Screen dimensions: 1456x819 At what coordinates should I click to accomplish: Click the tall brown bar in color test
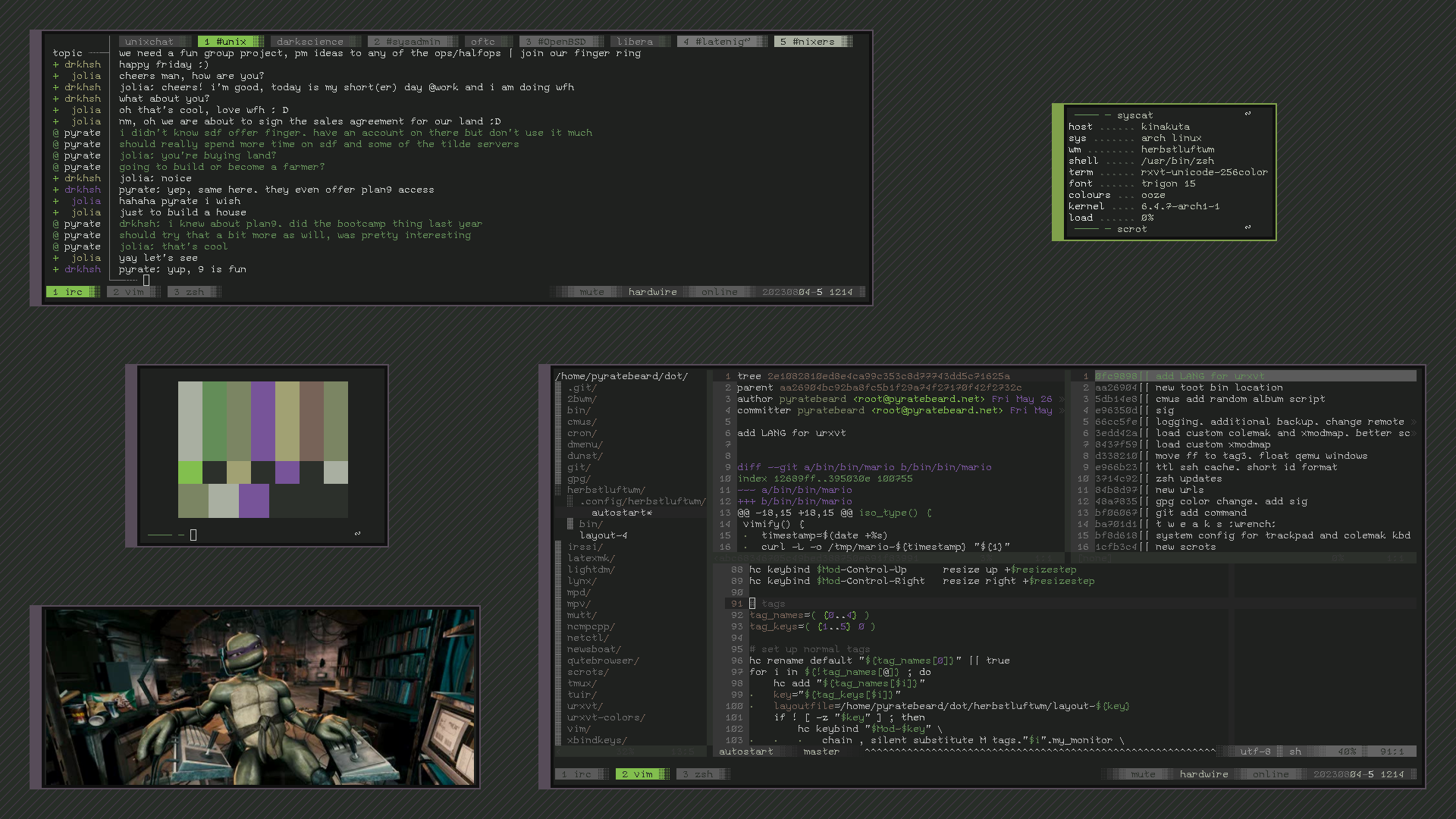pyautogui.click(x=312, y=421)
